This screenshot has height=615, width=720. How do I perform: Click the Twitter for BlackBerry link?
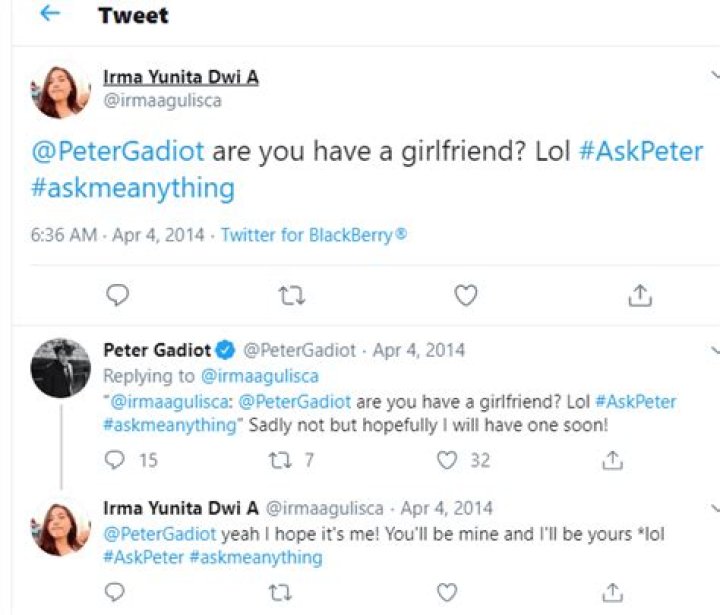[x=314, y=236]
